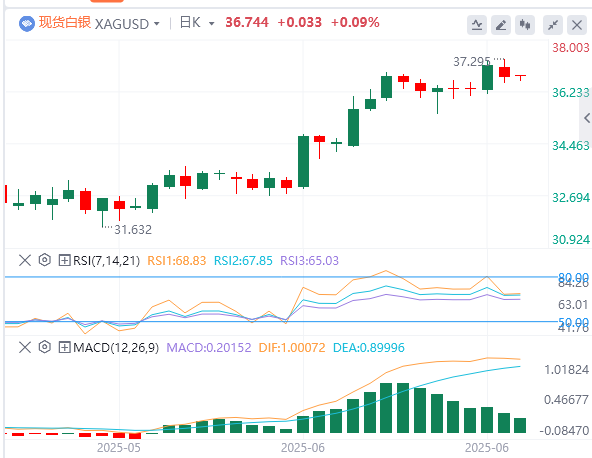The image size is (592, 458).
Task: Click the 38.003 price axis label
Action: (570, 48)
